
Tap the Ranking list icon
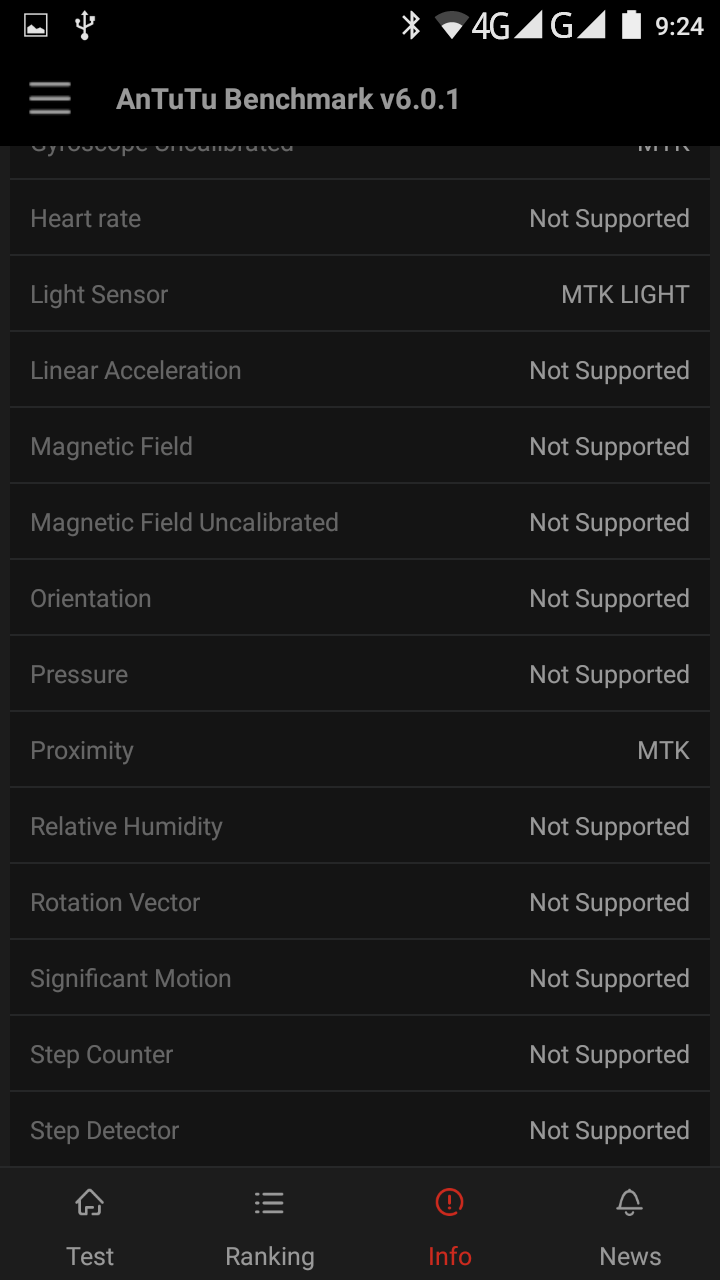[269, 1202]
